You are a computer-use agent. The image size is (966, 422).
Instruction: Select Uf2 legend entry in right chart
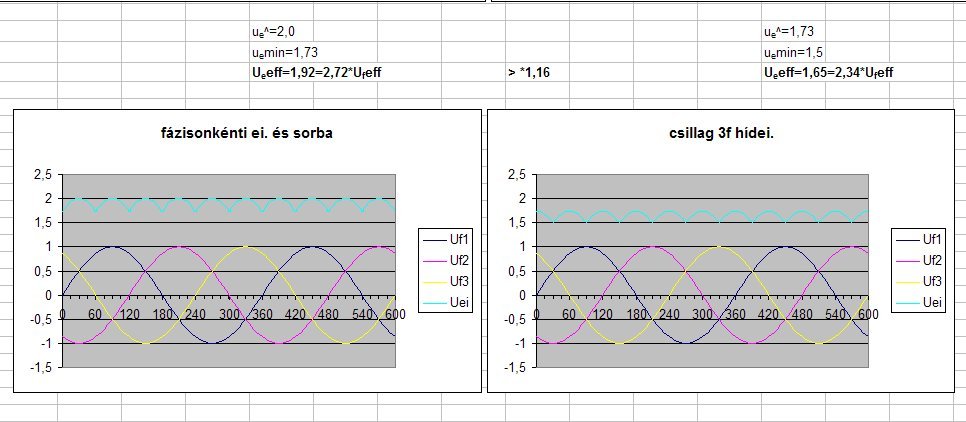click(919, 259)
